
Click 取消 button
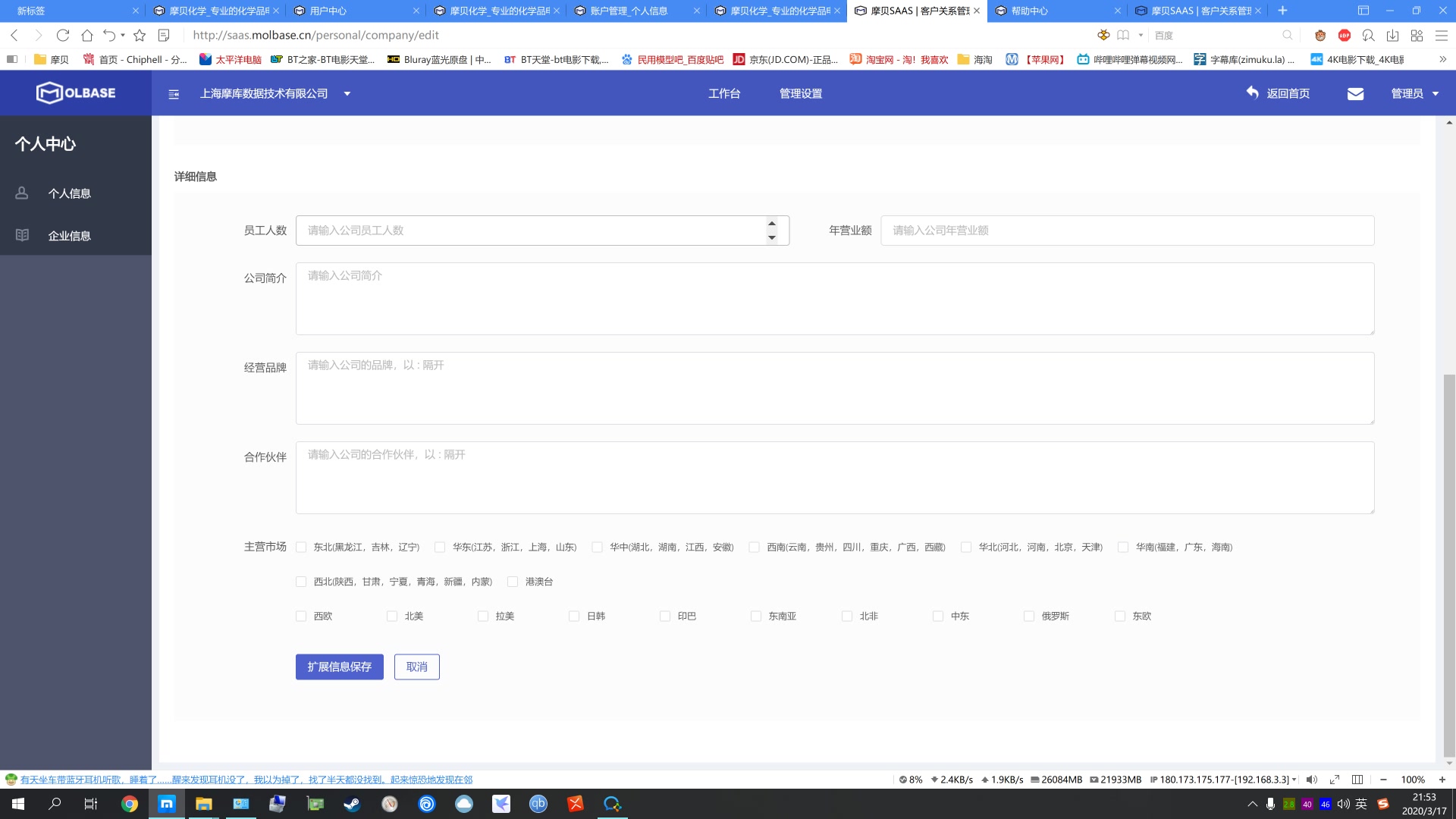(x=417, y=667)
